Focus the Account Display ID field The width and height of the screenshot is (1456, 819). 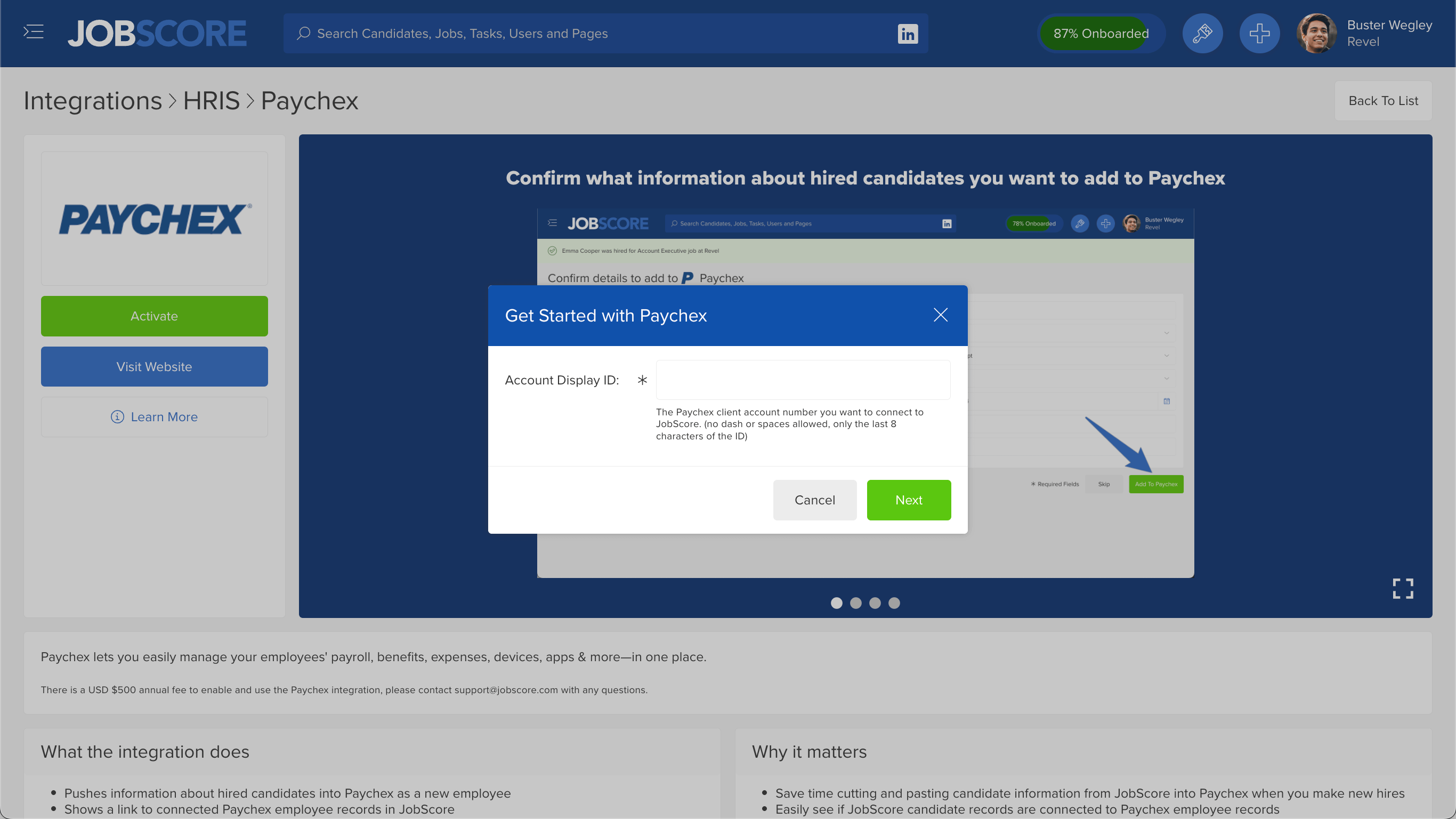click(x=803, y=380)
